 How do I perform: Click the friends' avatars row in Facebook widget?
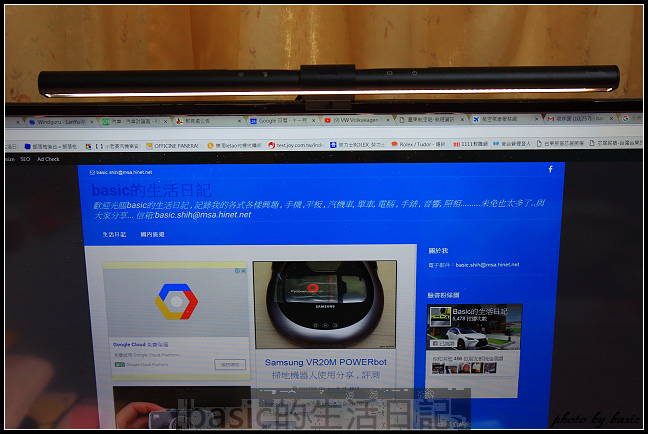click(x=464, y=368)
